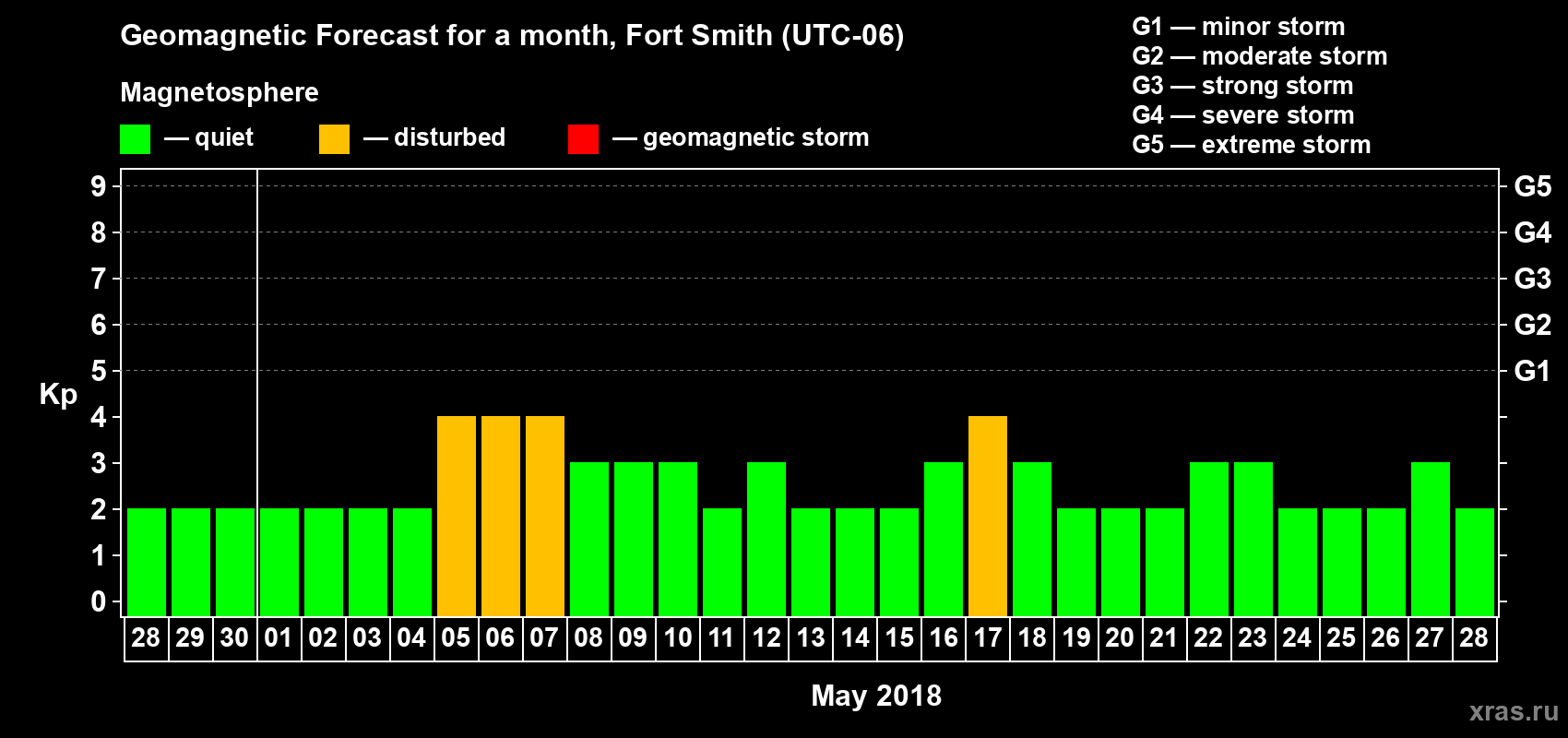Click the 'May 2018' month label
Screen dimensions: 1568x738
876,696
